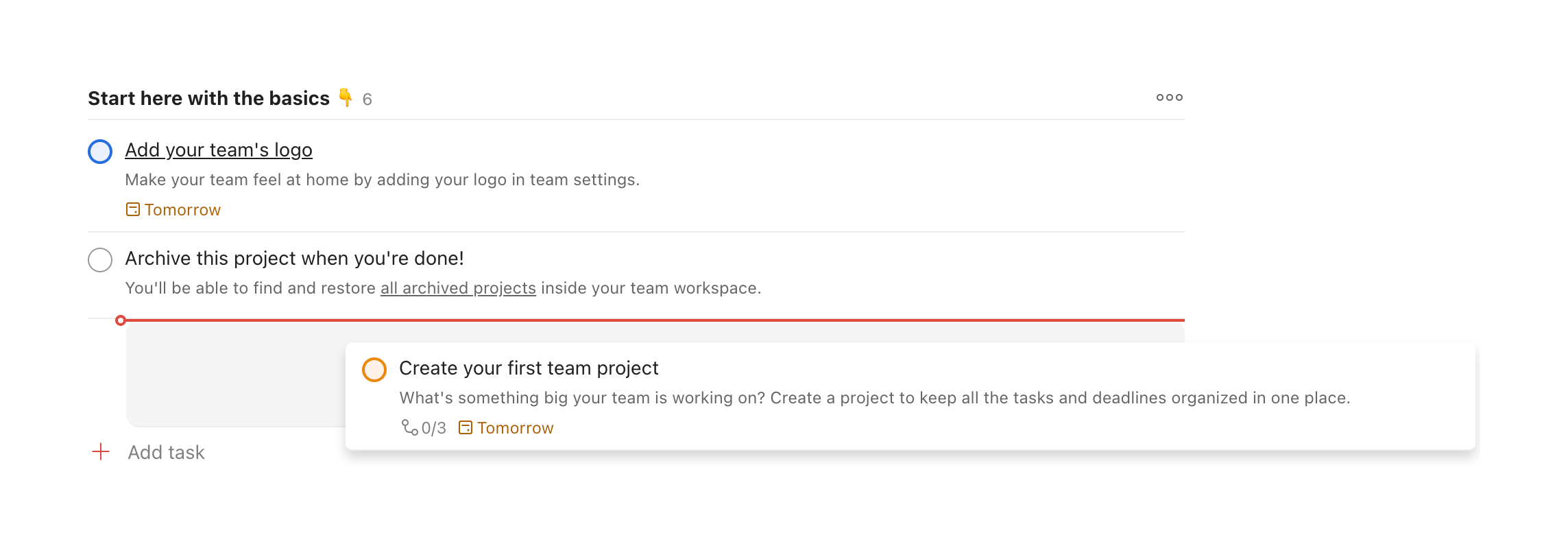Open the section's three-dot more menu
Image resolution: width=1568 pixels, height=555 pixels.
[x=1169, y=97]
